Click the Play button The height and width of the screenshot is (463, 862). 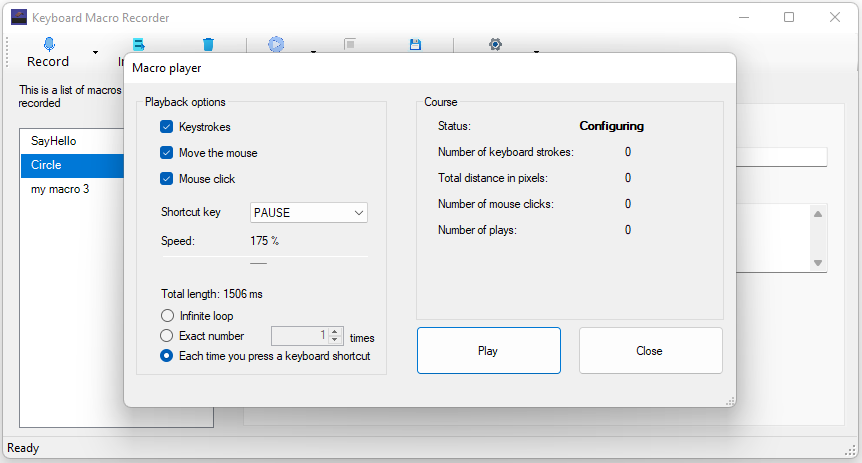tap(489, 351)
